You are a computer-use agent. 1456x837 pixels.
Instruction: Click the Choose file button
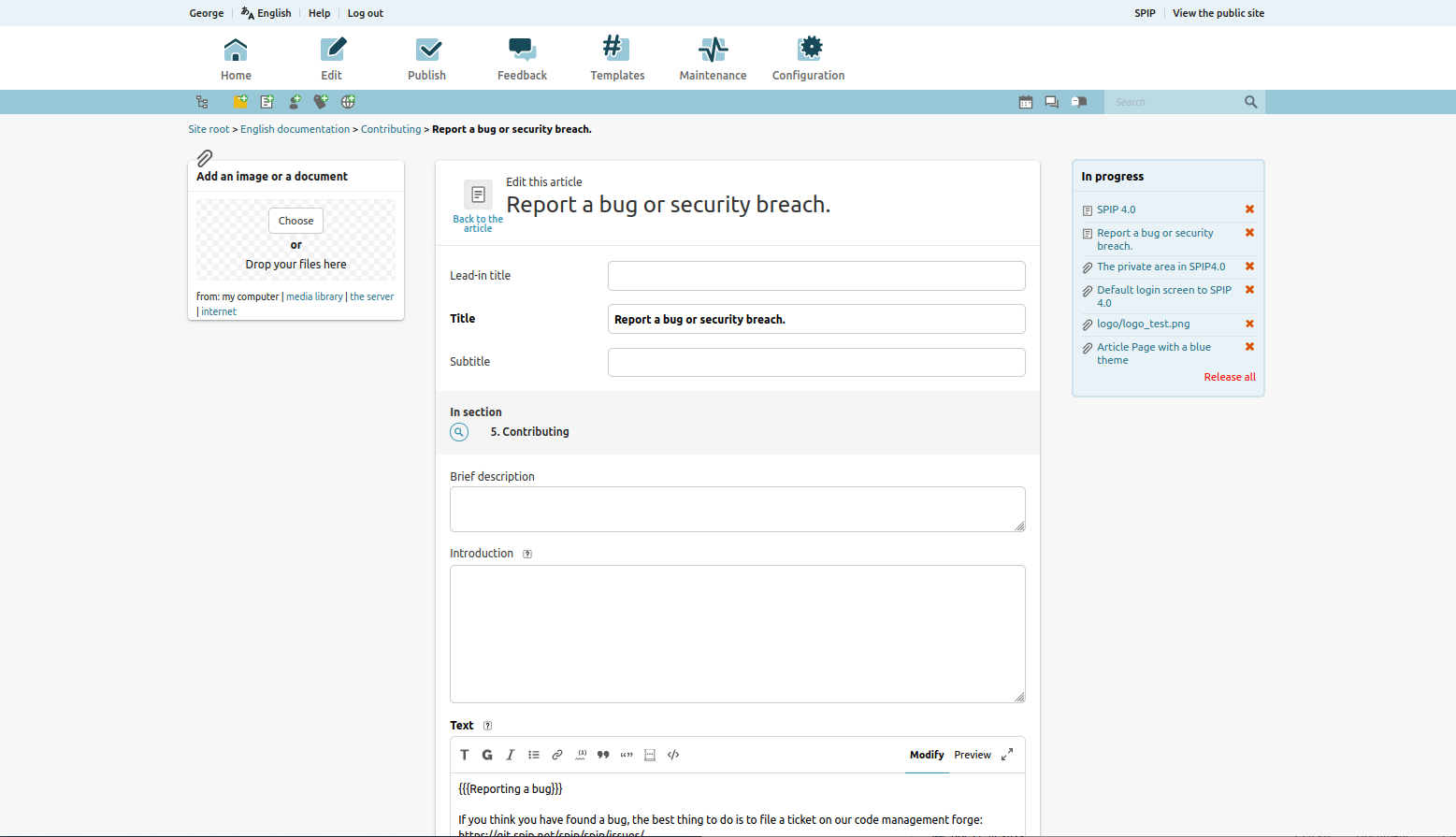[296, 221]
